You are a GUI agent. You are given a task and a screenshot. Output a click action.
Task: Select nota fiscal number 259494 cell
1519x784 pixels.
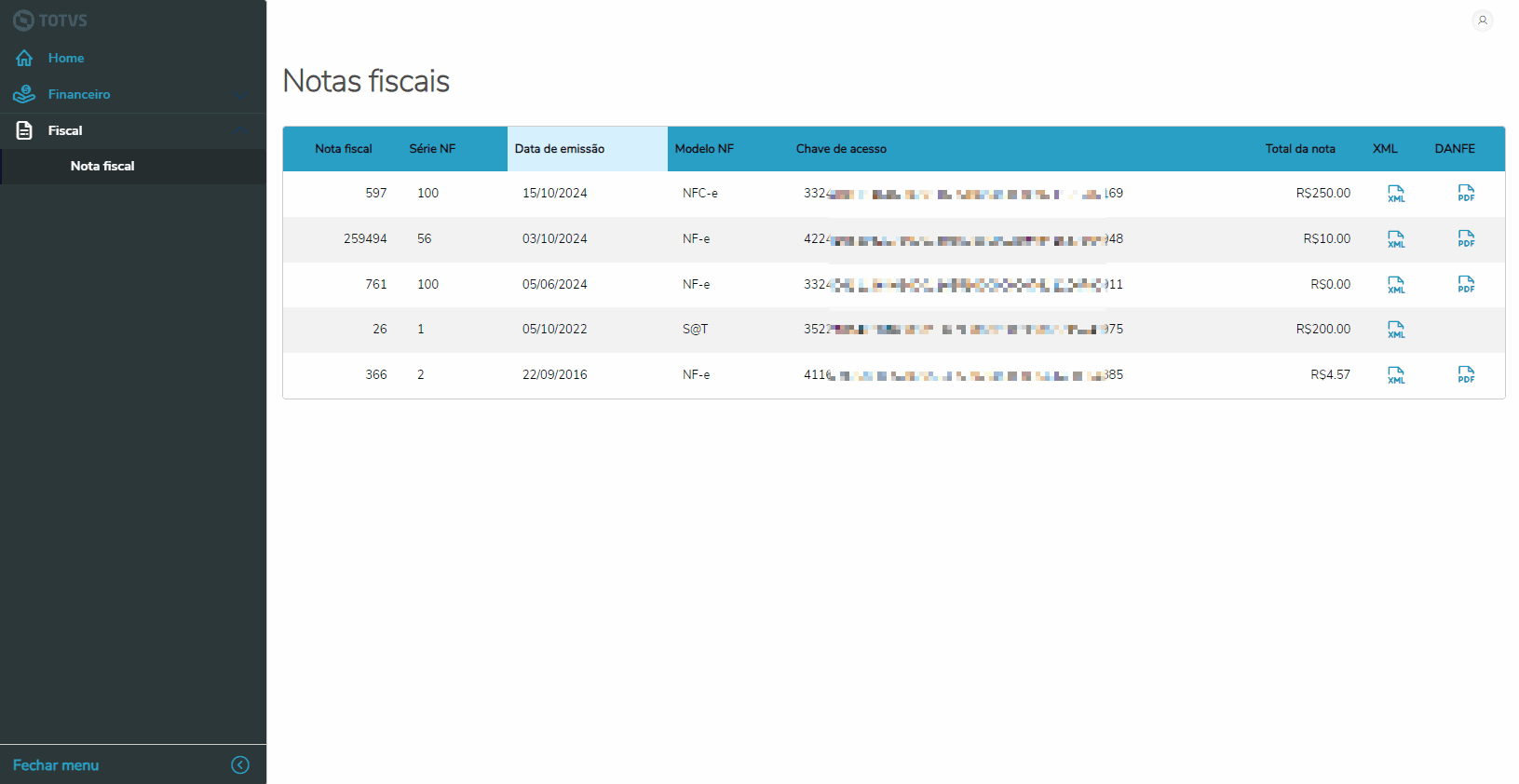click(365, 239)
